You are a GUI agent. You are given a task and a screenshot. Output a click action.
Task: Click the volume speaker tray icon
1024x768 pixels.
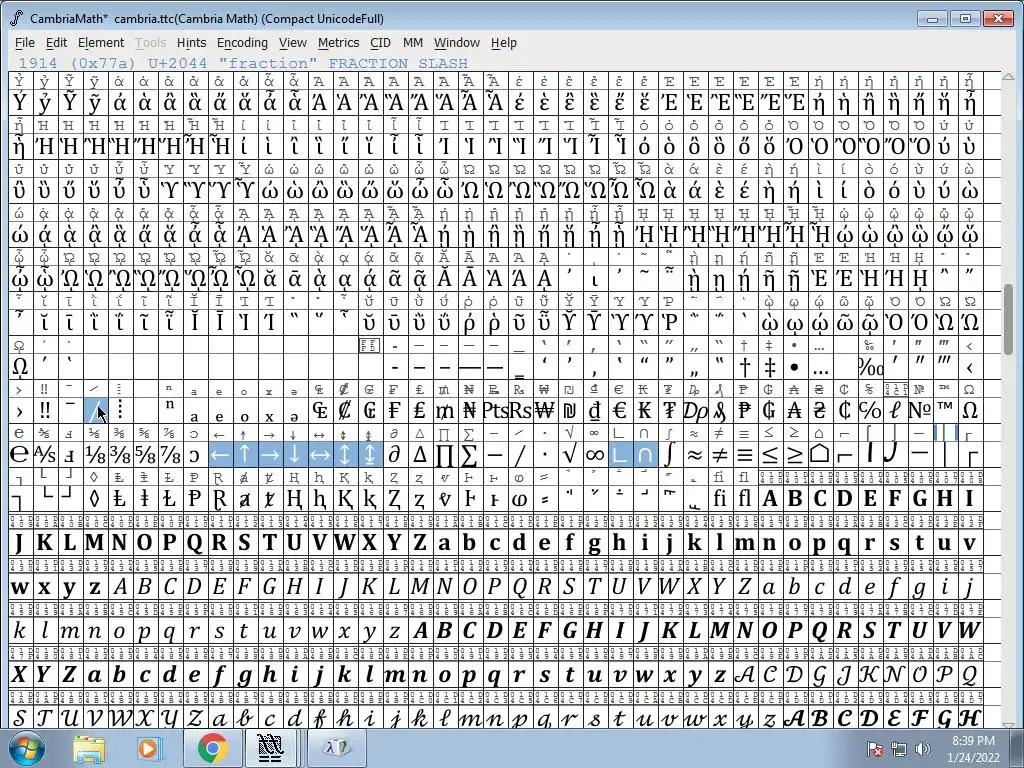click(x=923, y=748)
